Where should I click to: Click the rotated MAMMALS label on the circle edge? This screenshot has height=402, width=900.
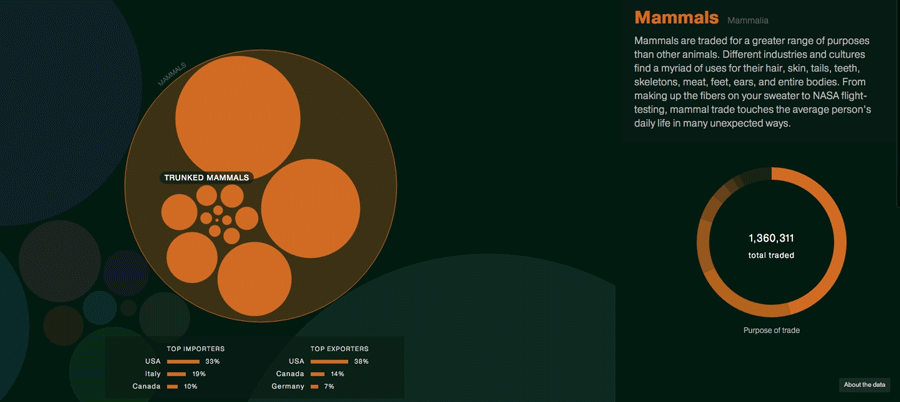(x=172, y=75)
